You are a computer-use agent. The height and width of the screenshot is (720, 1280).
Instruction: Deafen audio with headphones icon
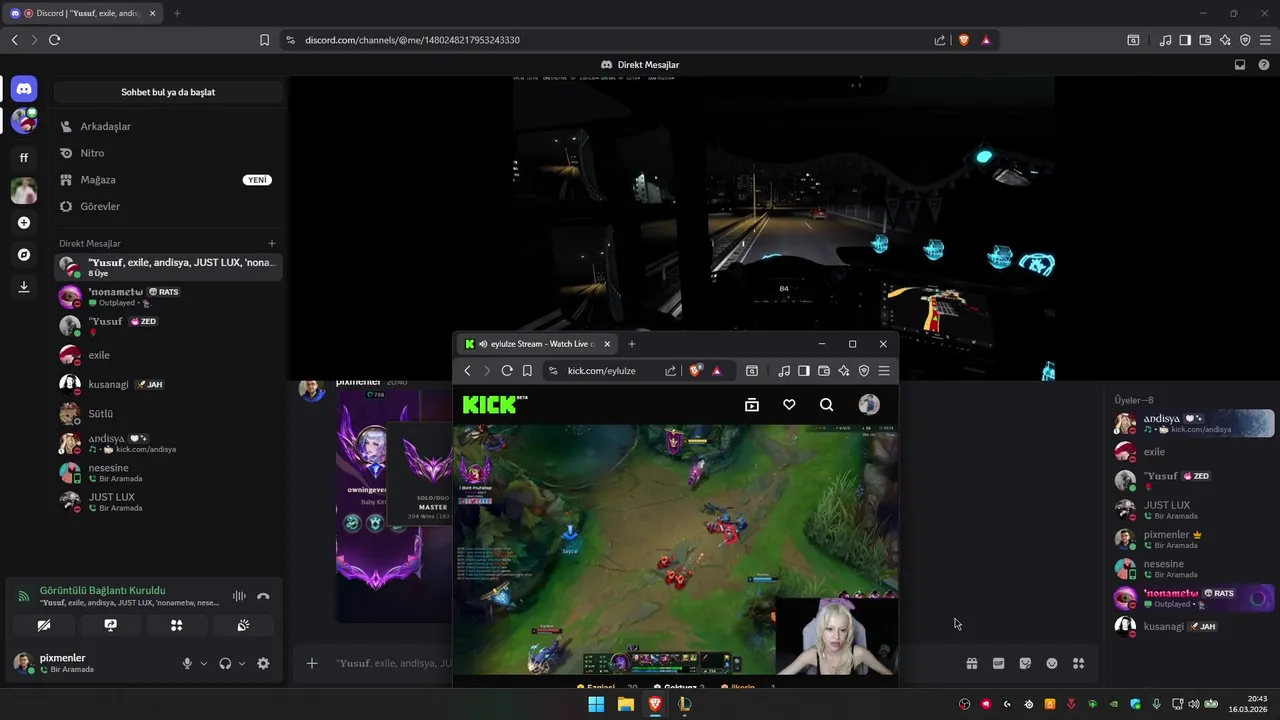[x=225, y=663]
